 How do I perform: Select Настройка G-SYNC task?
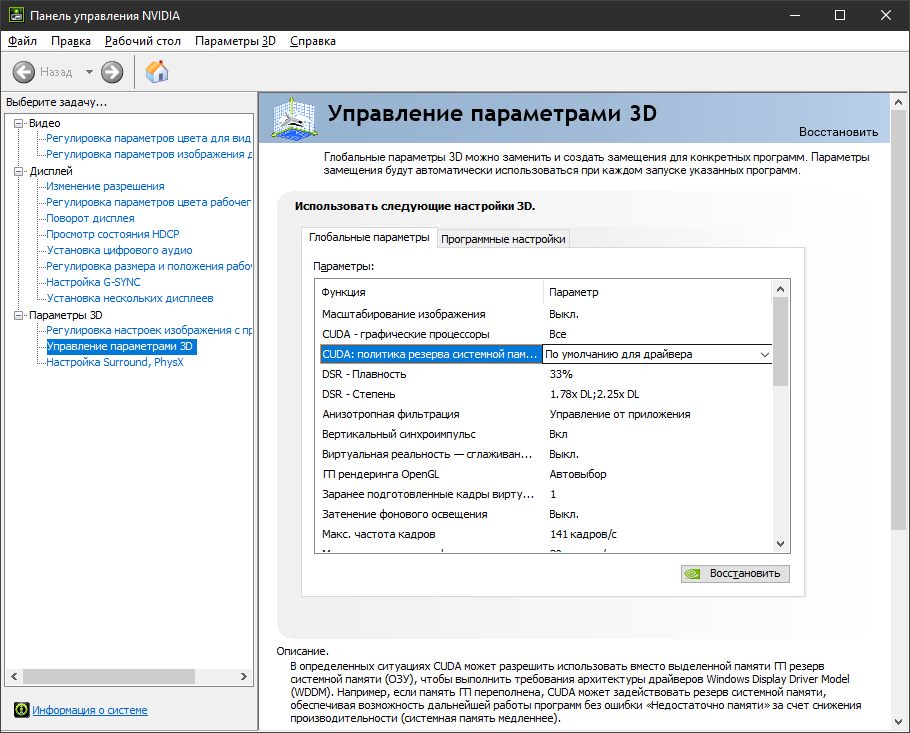click(x=93, y=282)
